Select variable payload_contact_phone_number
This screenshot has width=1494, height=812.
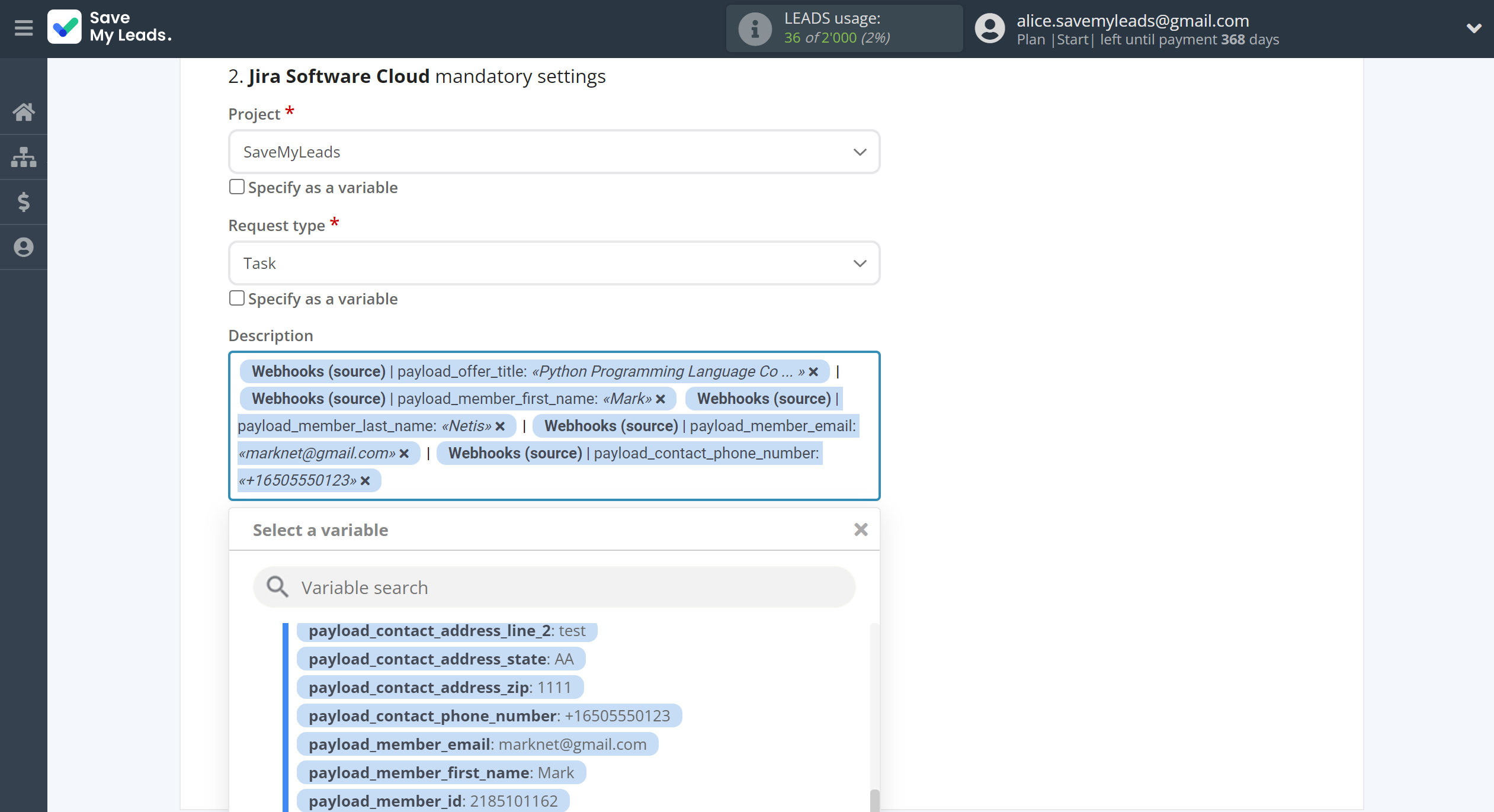coord(489,716)
